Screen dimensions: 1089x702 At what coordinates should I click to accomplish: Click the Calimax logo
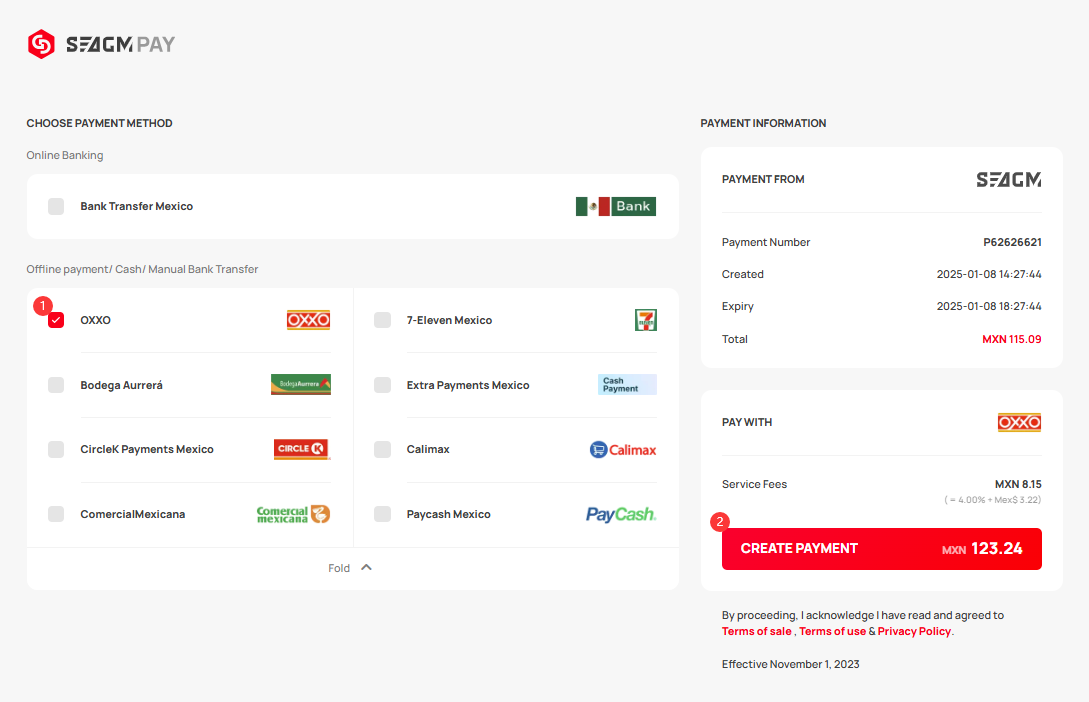pyautogui.click(x=623, y=450)
